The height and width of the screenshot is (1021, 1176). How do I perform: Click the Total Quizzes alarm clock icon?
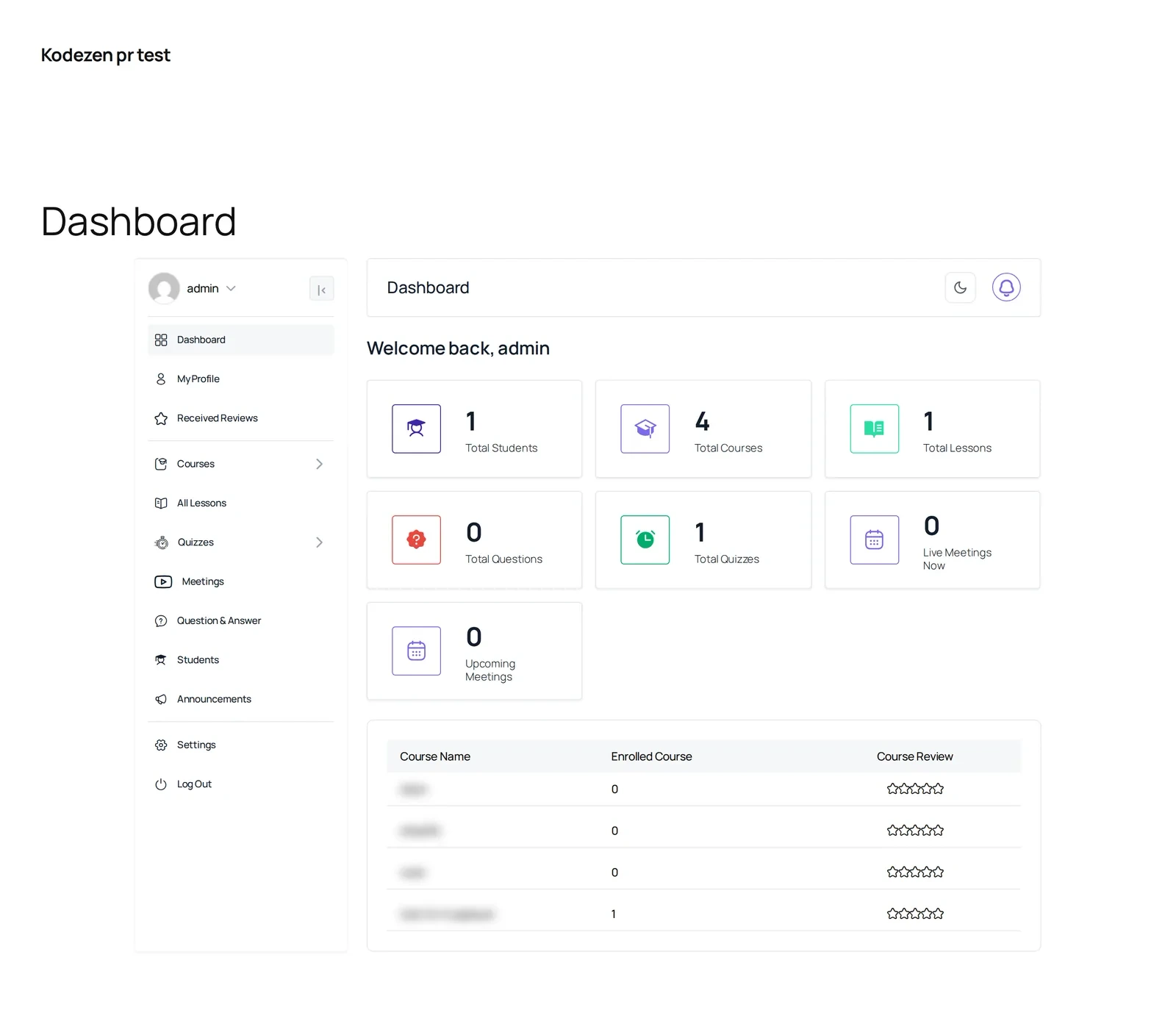(x=645, y=540)
